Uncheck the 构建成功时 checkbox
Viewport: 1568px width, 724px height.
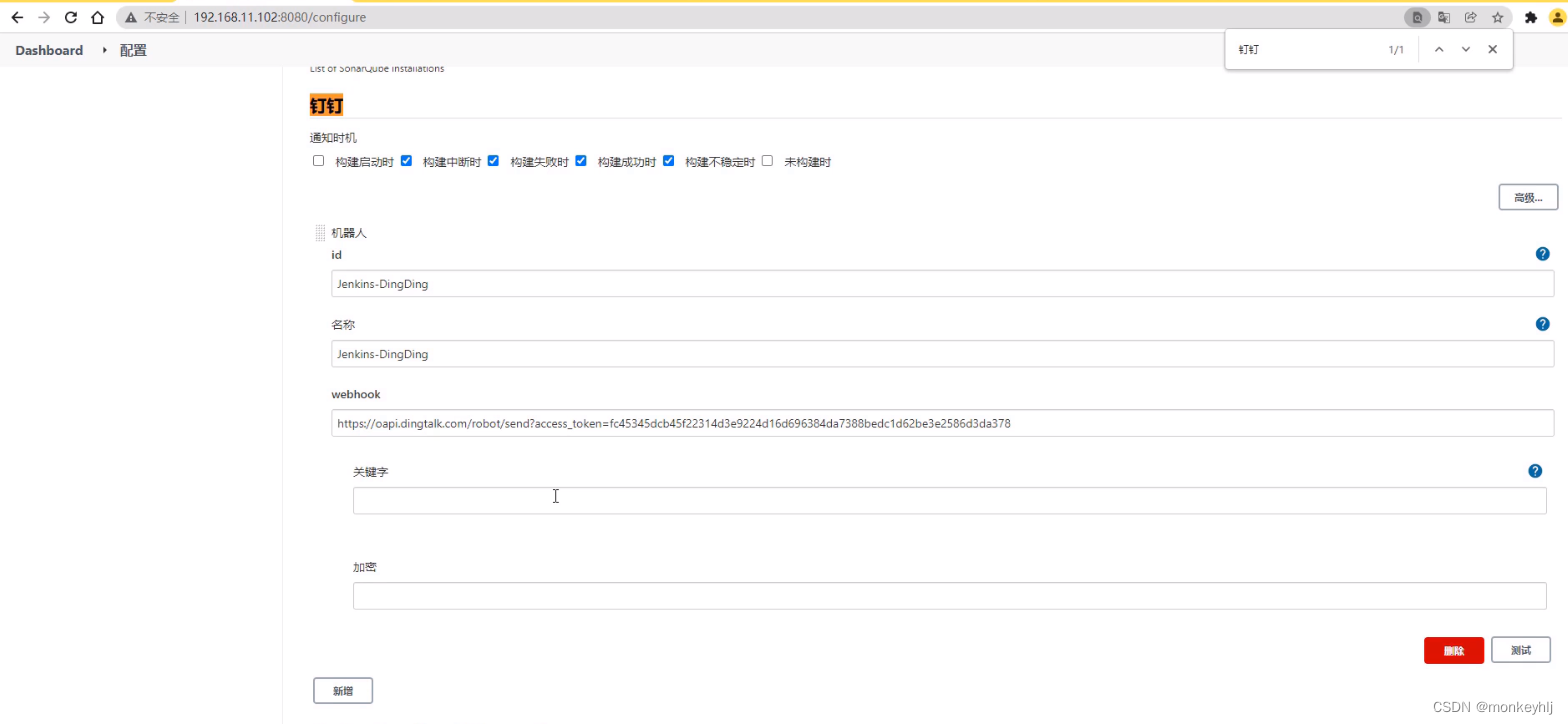pyautogui.click(x=581, y=160)
